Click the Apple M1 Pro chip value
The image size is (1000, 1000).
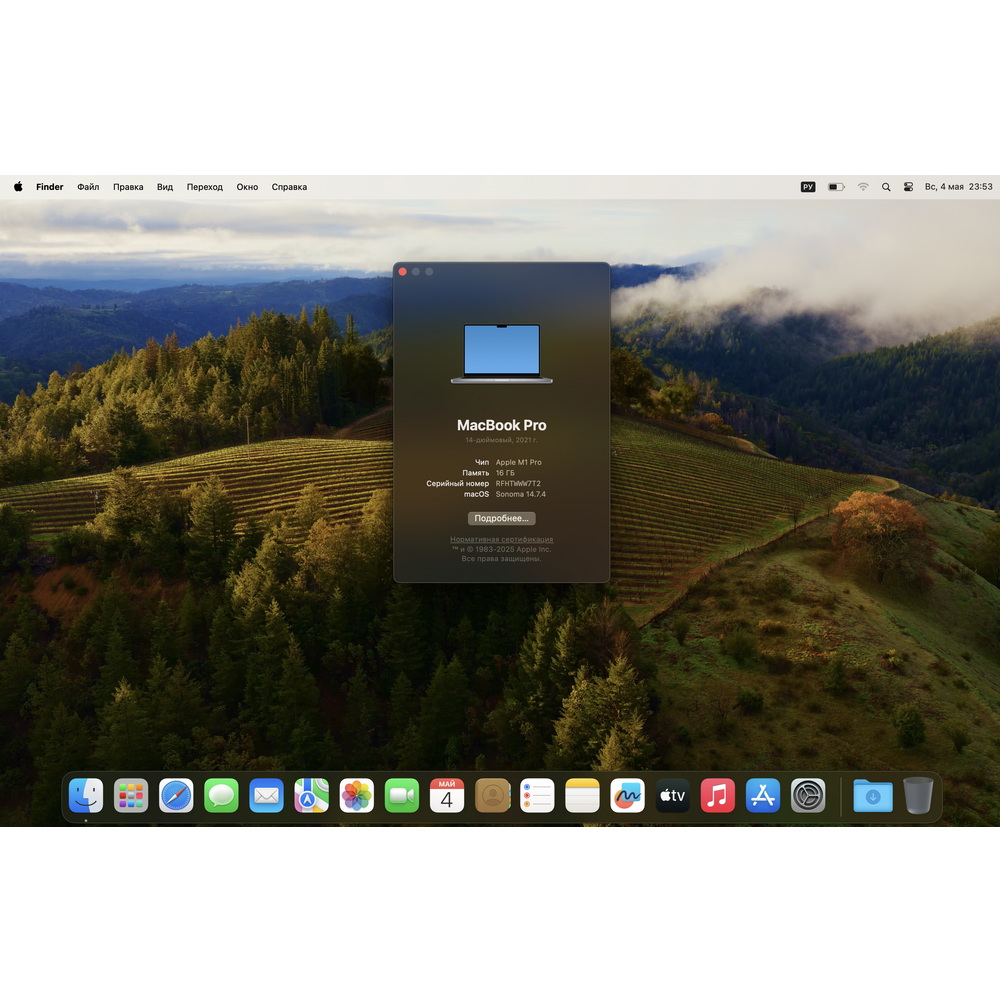tap(518, 462)
